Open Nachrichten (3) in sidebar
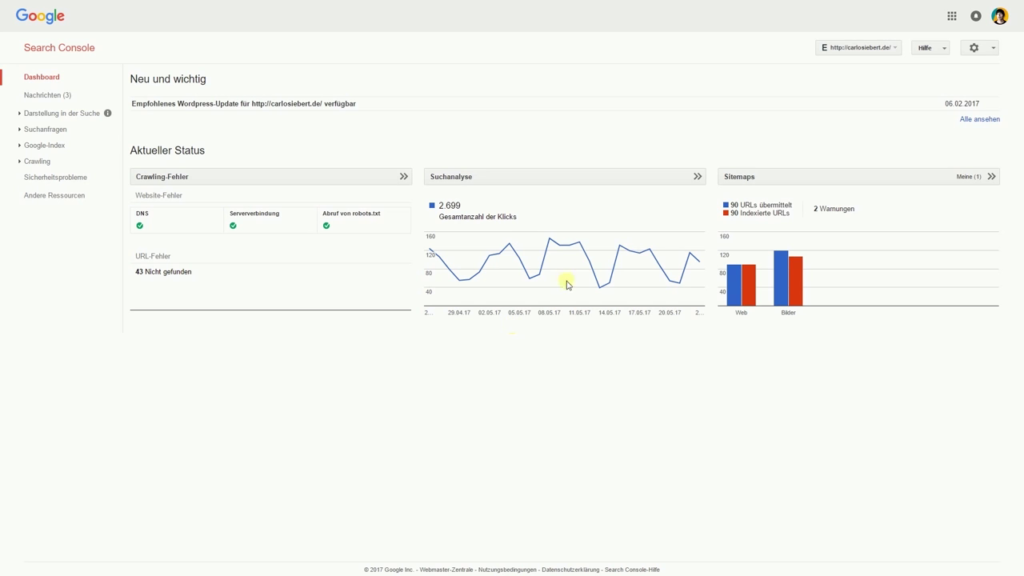 pos(48,95)
